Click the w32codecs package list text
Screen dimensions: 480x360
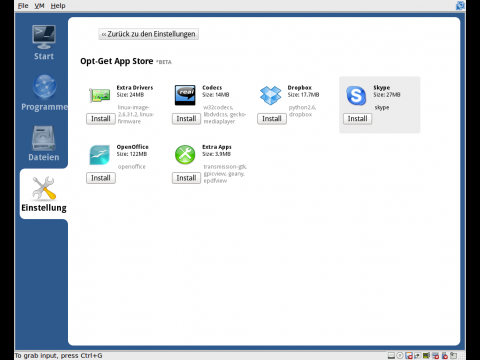[225, 114]
